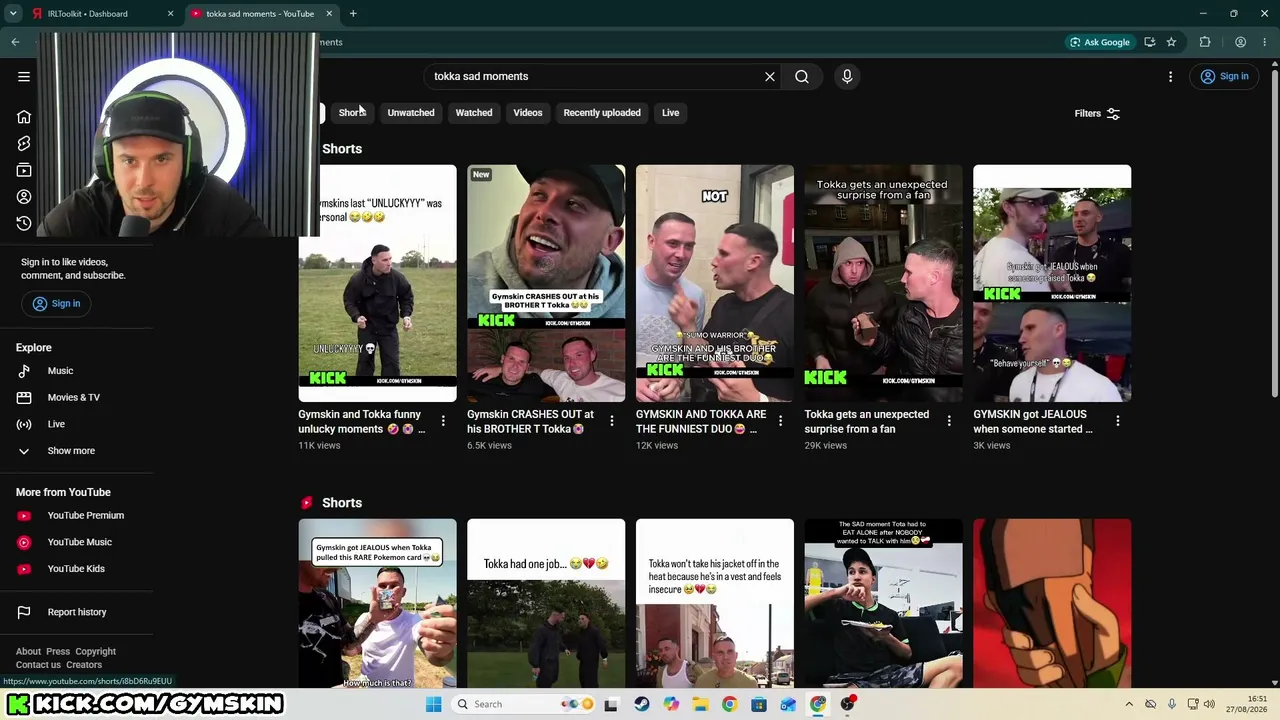Open Microsoft Store from the taskbar
Screen dimensions: 1280x720
coord(759,704)
